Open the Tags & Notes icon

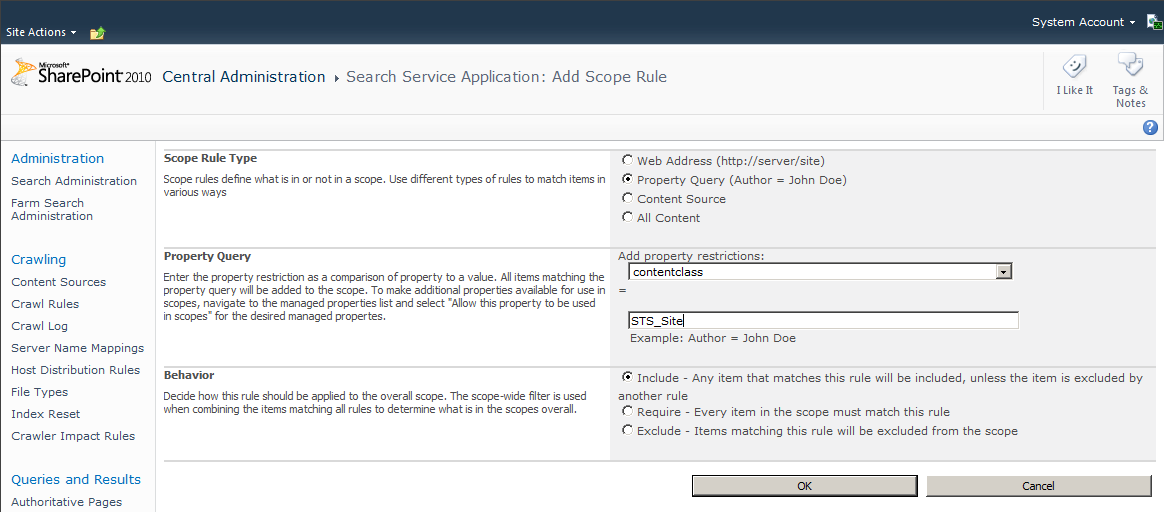pos(1130,66)
